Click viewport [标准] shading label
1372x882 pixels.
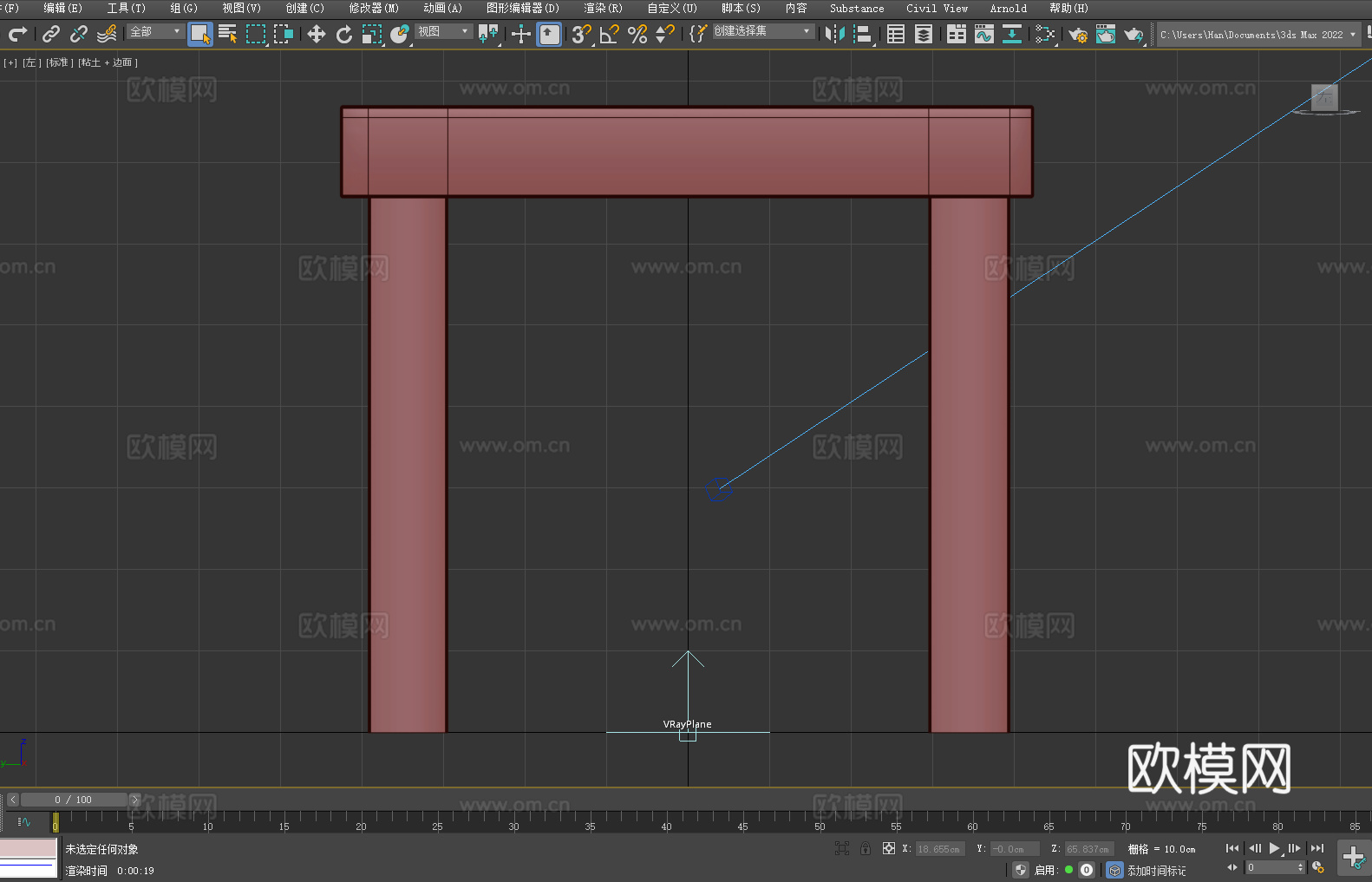tap(60, 62)
